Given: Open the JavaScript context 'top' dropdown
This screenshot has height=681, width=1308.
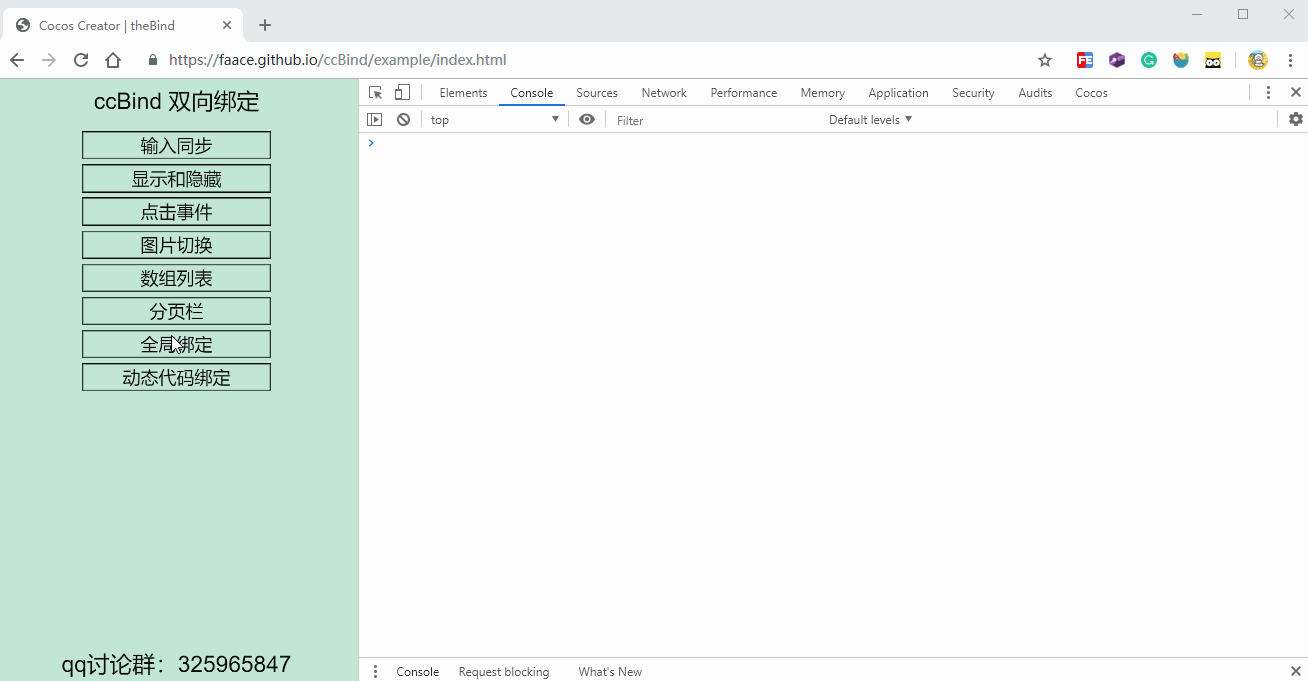Looking at the screenshot, I should [494, 119].
